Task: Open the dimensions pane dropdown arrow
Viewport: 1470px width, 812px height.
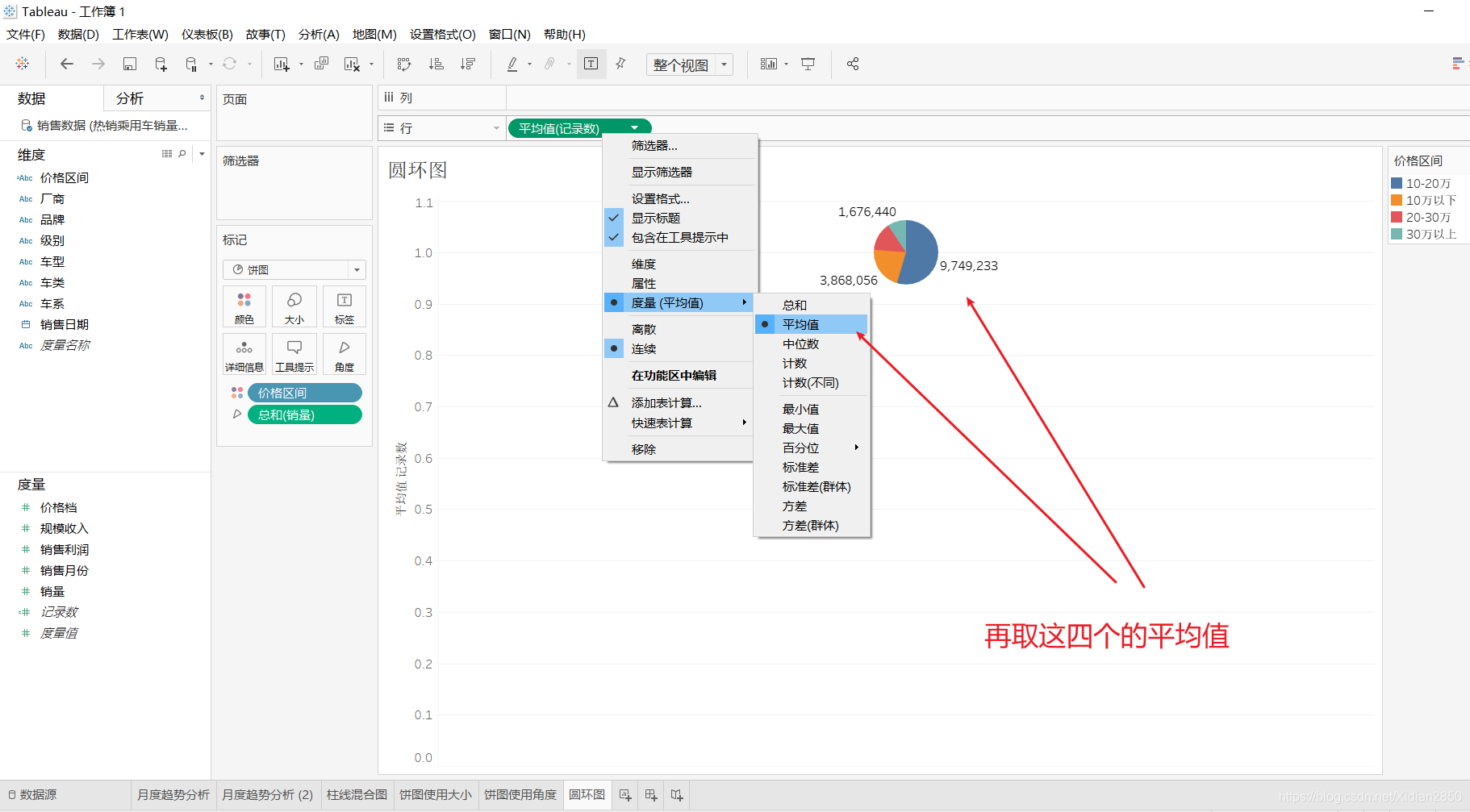Action: 202,153
